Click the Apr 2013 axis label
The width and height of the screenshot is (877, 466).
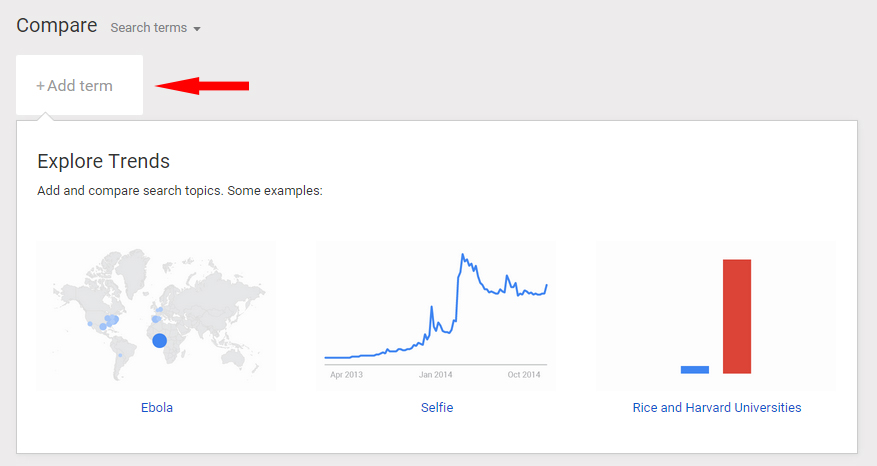(x=346, y=375)
